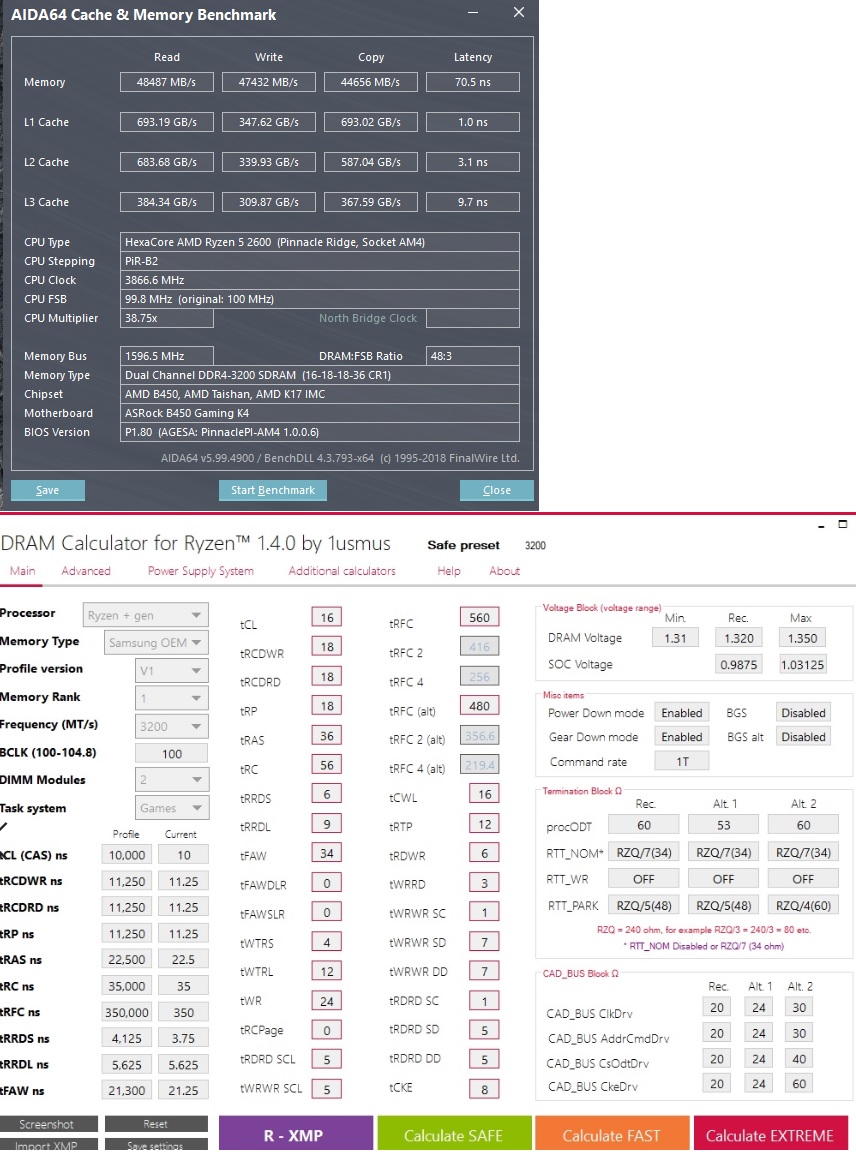This screenshot has height=1154, width=856.
Task: Click DRAM:FSB Ratio 48:3 field
Action: [x=473, y=356]
